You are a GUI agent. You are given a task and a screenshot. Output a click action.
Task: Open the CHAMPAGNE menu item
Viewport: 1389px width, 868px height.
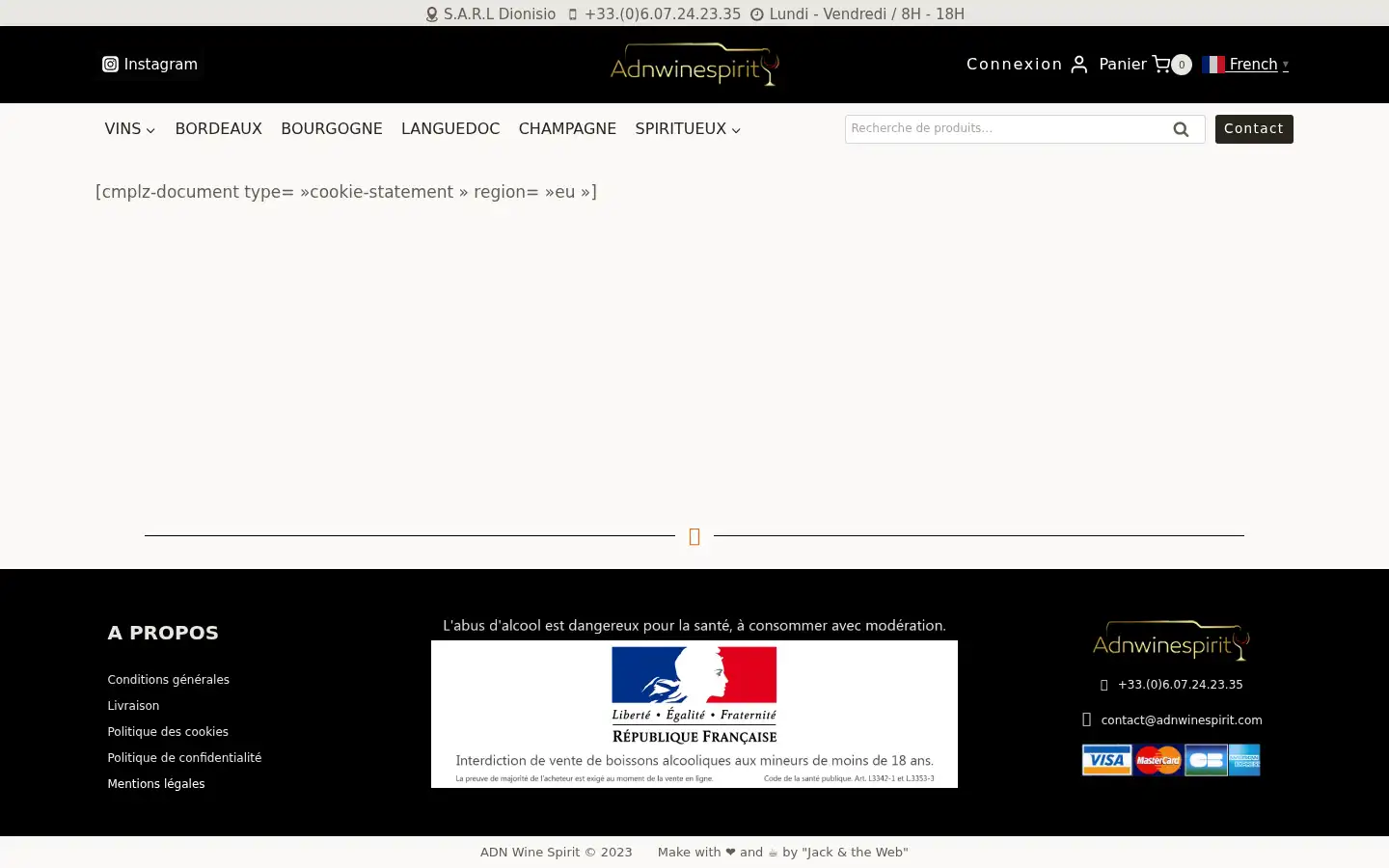[567, 129]
